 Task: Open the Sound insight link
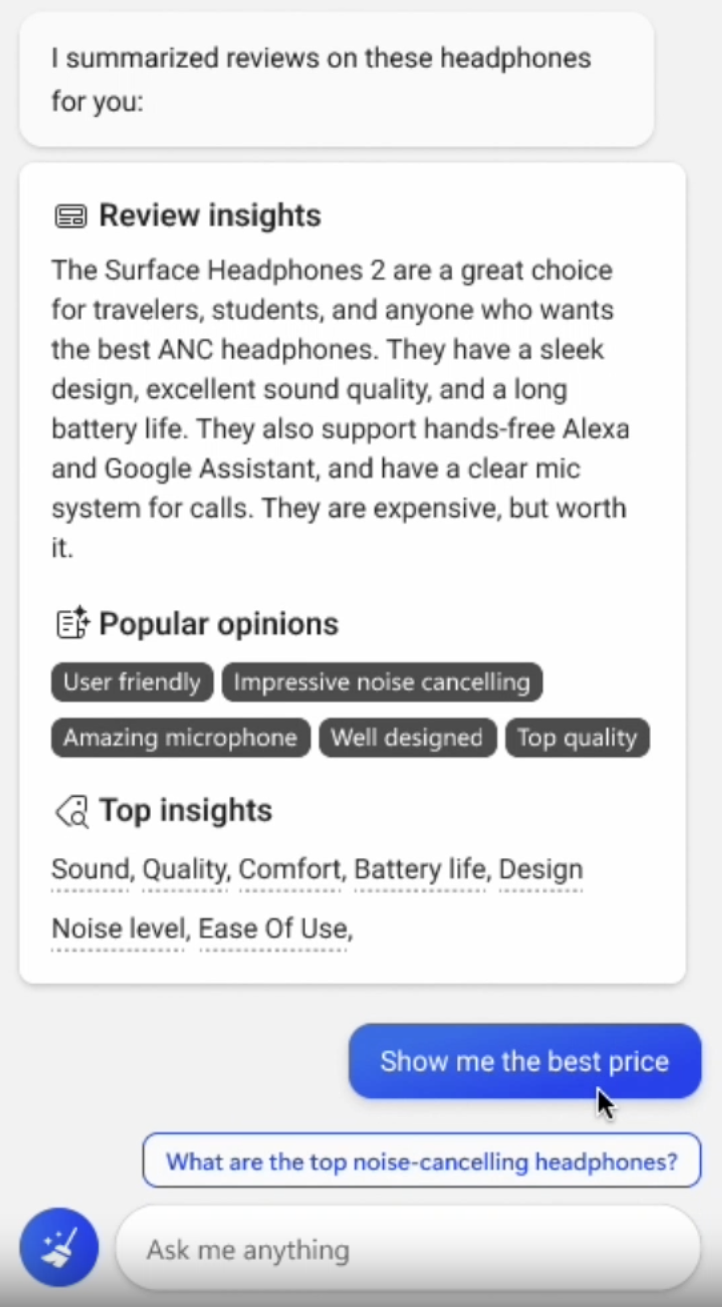click(x=90, y=870)
